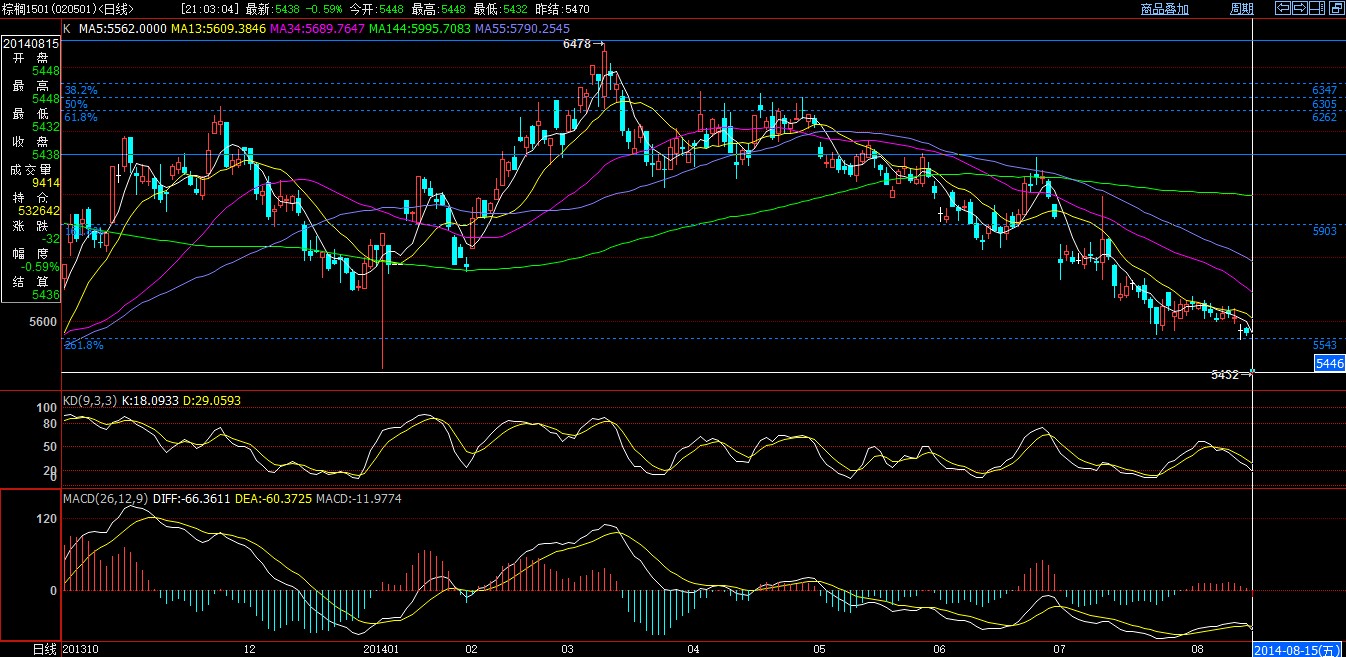Screen dimensions: 1346x657
Task: Click the KD(9,3,3) indicator title
Action: (90, 400)
